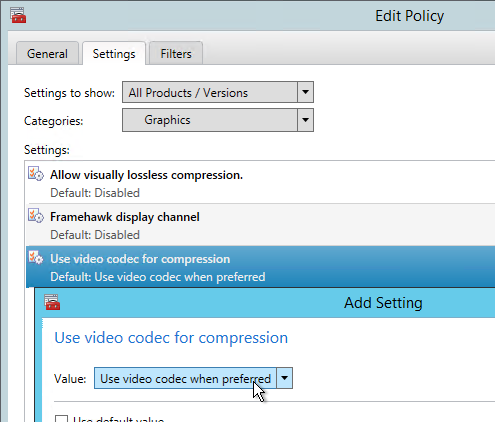The image size is (495, 422).
Task: Open the Value dropdown arrow
Action: 284,378
